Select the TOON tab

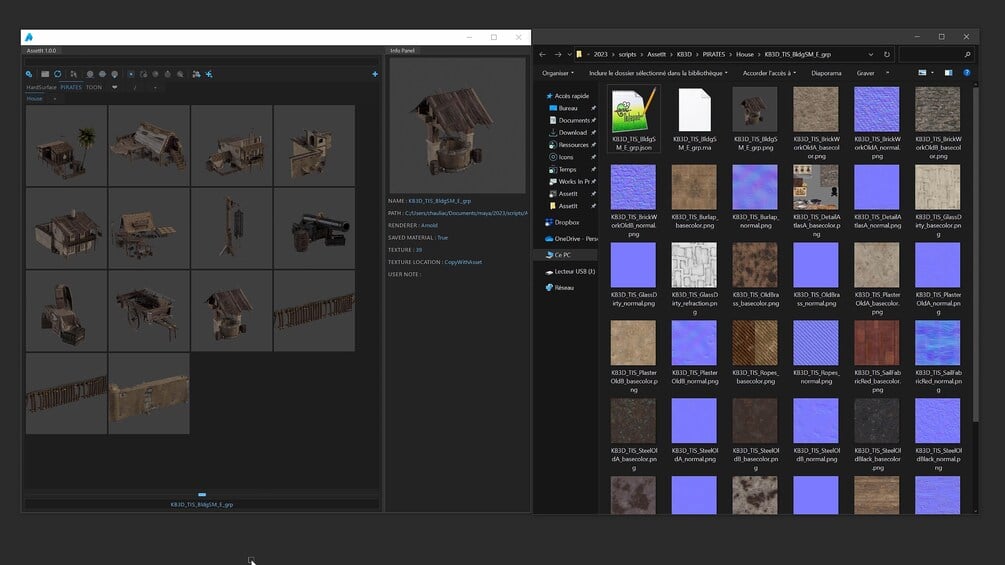pyautogui.click(x=93, y=87)
